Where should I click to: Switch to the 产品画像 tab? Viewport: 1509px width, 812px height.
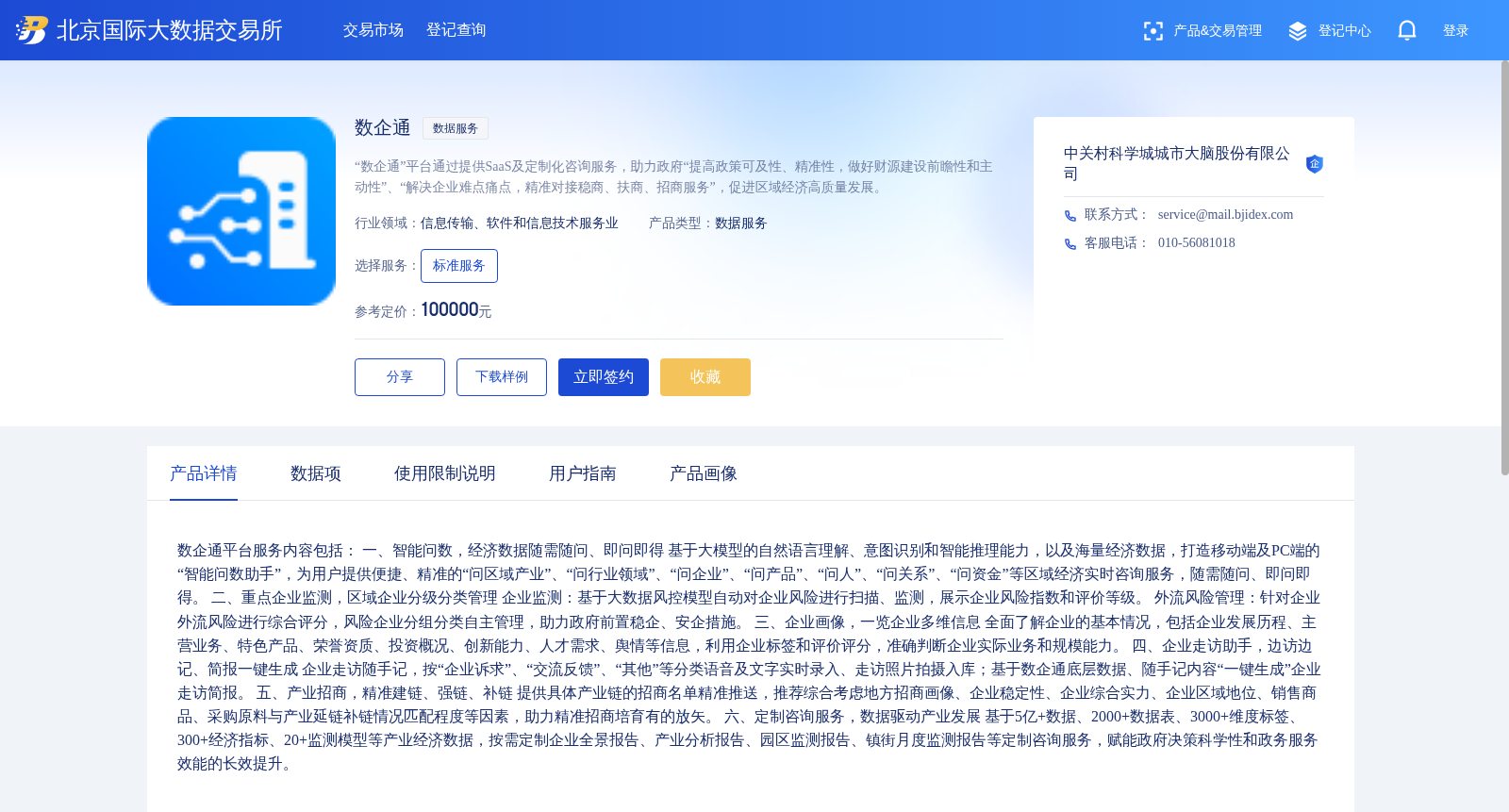tap(704, 473)
